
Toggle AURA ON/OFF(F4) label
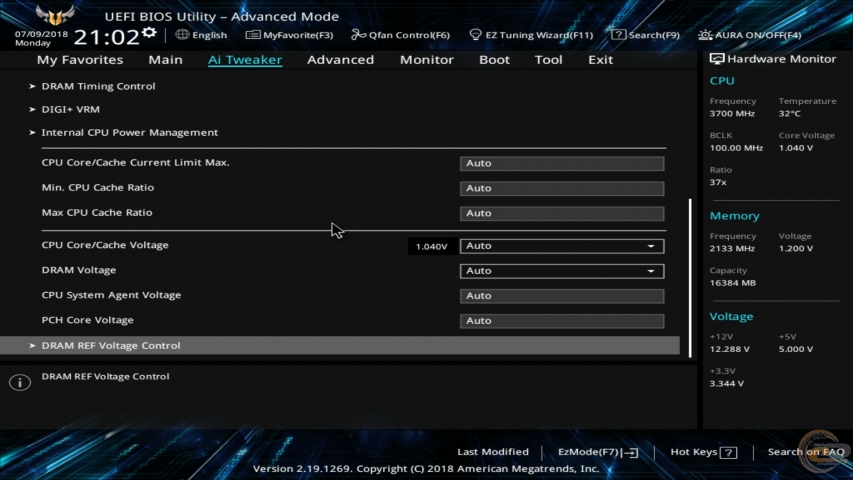point(758,35)
